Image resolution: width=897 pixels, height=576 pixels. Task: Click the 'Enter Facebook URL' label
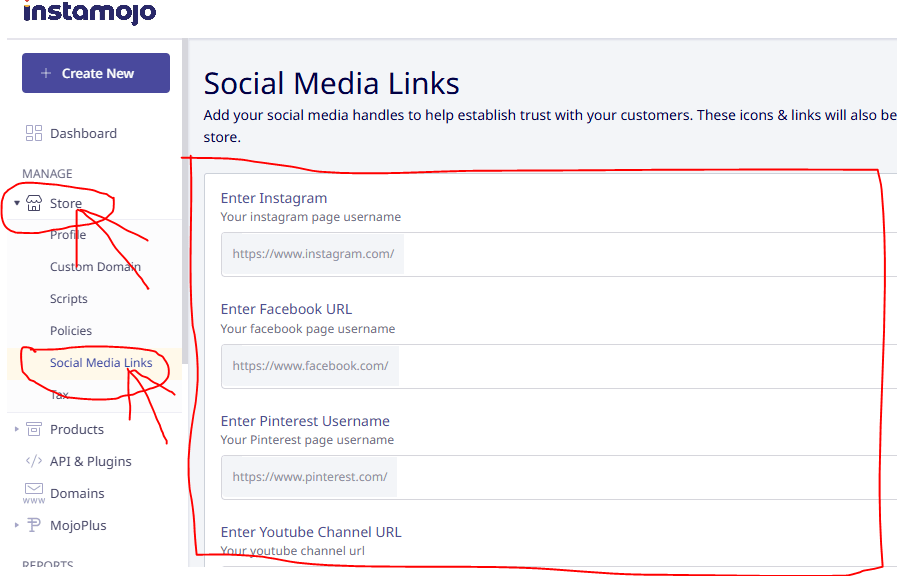[287, 309]
